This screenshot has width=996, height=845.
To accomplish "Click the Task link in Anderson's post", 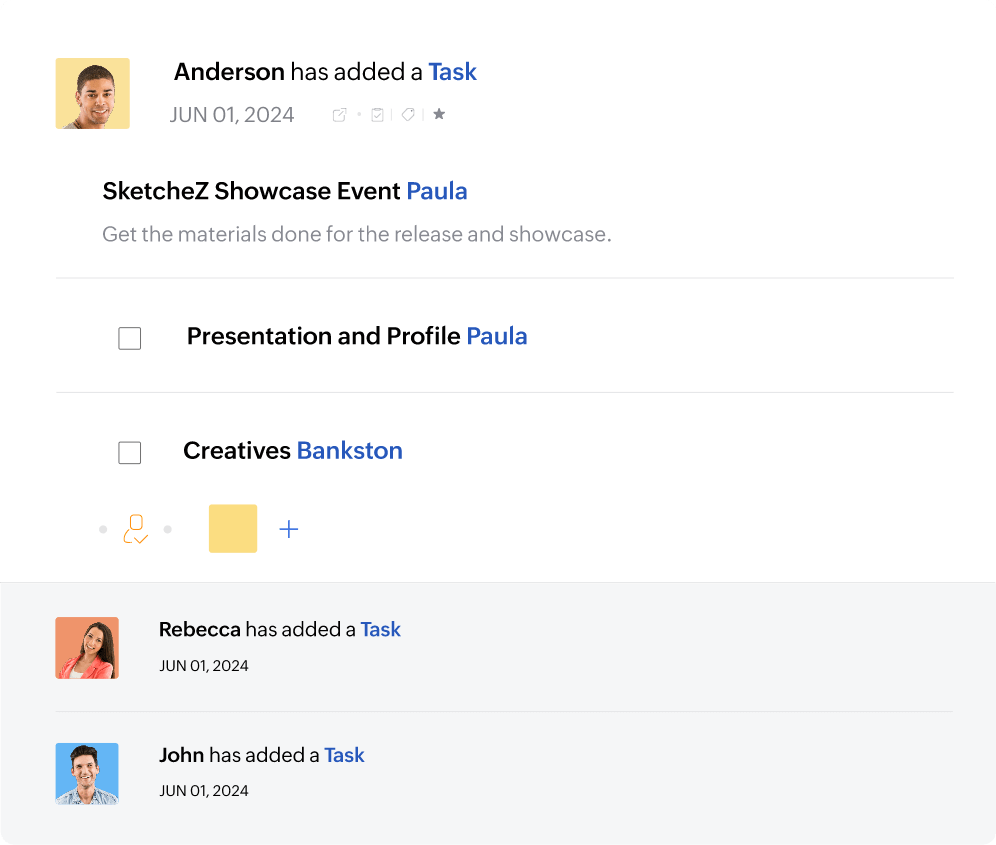I will click(x=453, y=72).
